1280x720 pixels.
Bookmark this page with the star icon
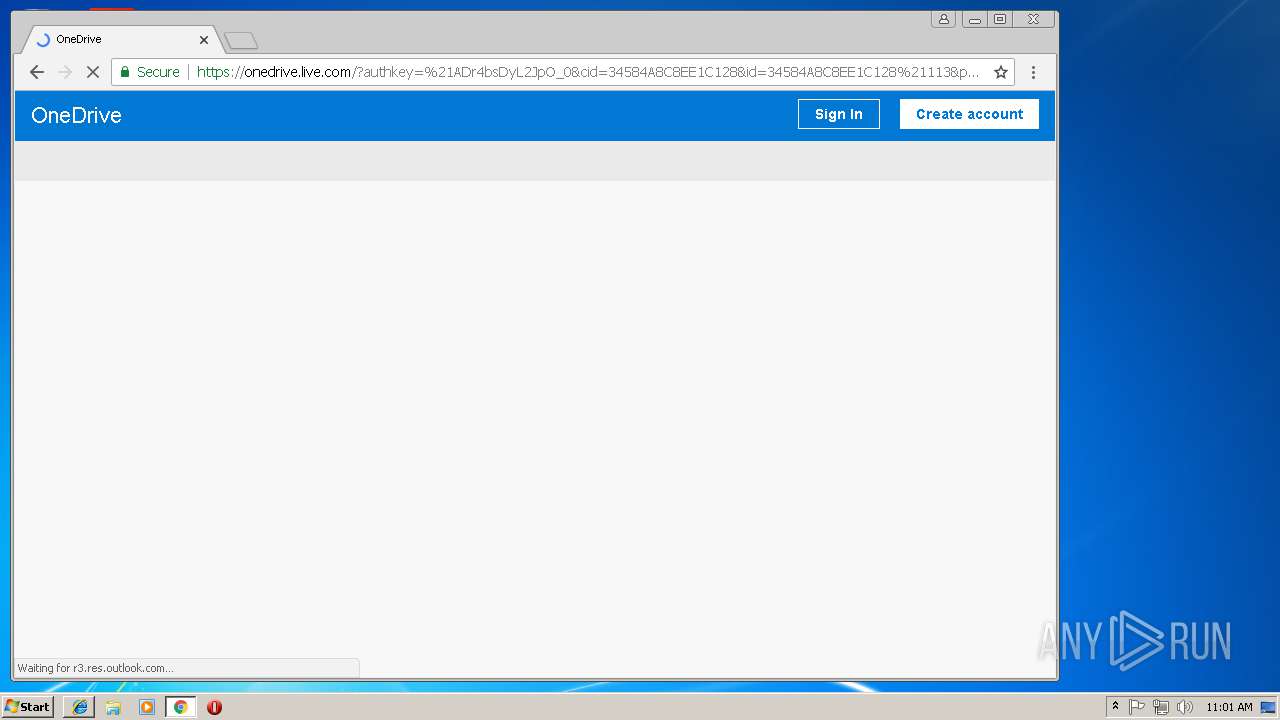(1000, 72)
